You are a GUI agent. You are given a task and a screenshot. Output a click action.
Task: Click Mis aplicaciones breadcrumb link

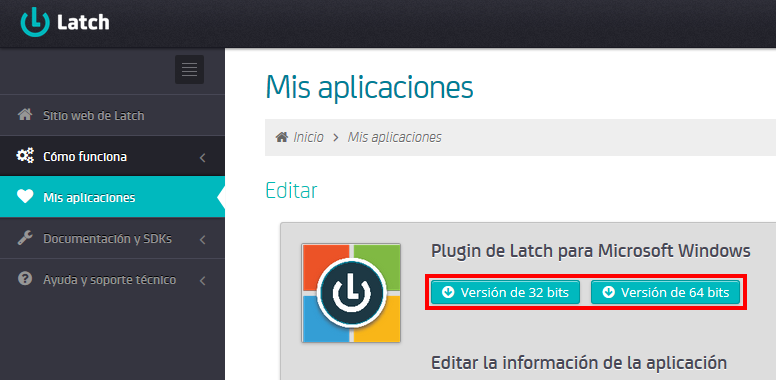[x=394, y=137]
